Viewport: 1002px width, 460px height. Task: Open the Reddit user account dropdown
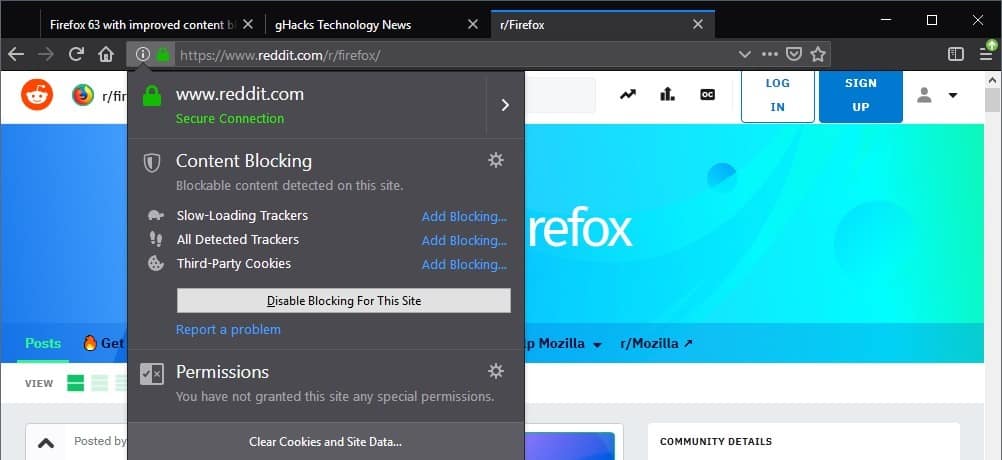click(953, 96)
